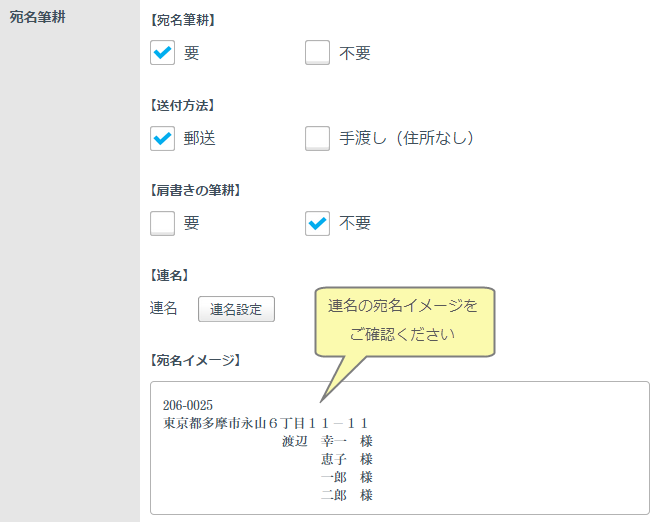Click the 【宛名イメージ】 section heading
This screenshot has width=660, height=522.
[x=196, y=359]
